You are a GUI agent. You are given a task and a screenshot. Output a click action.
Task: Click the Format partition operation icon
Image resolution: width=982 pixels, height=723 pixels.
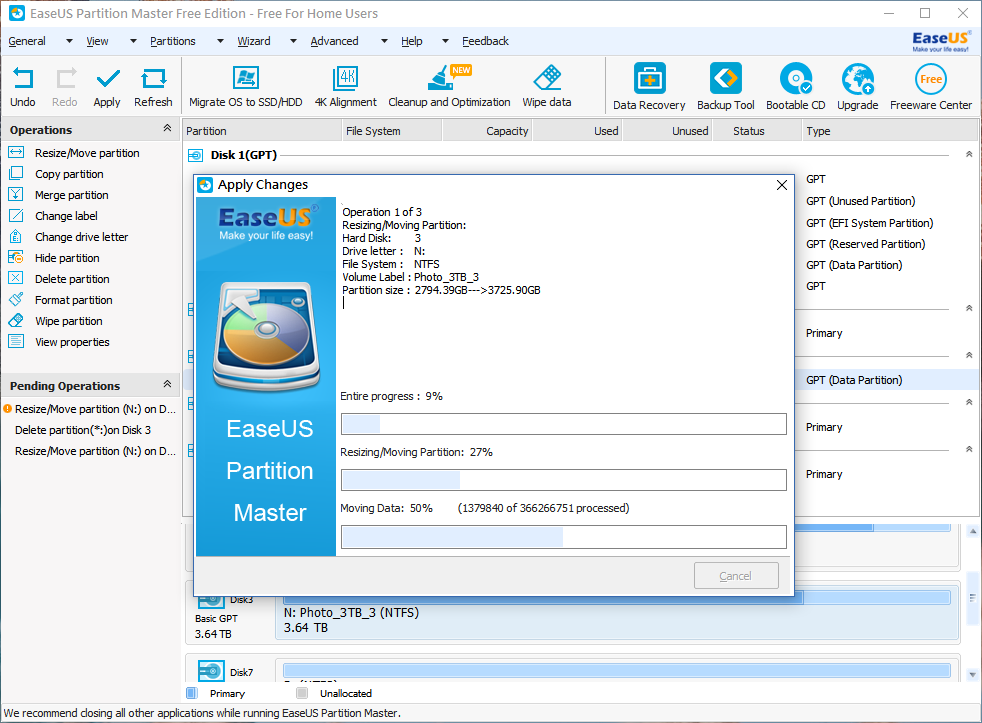pos(16,299)
